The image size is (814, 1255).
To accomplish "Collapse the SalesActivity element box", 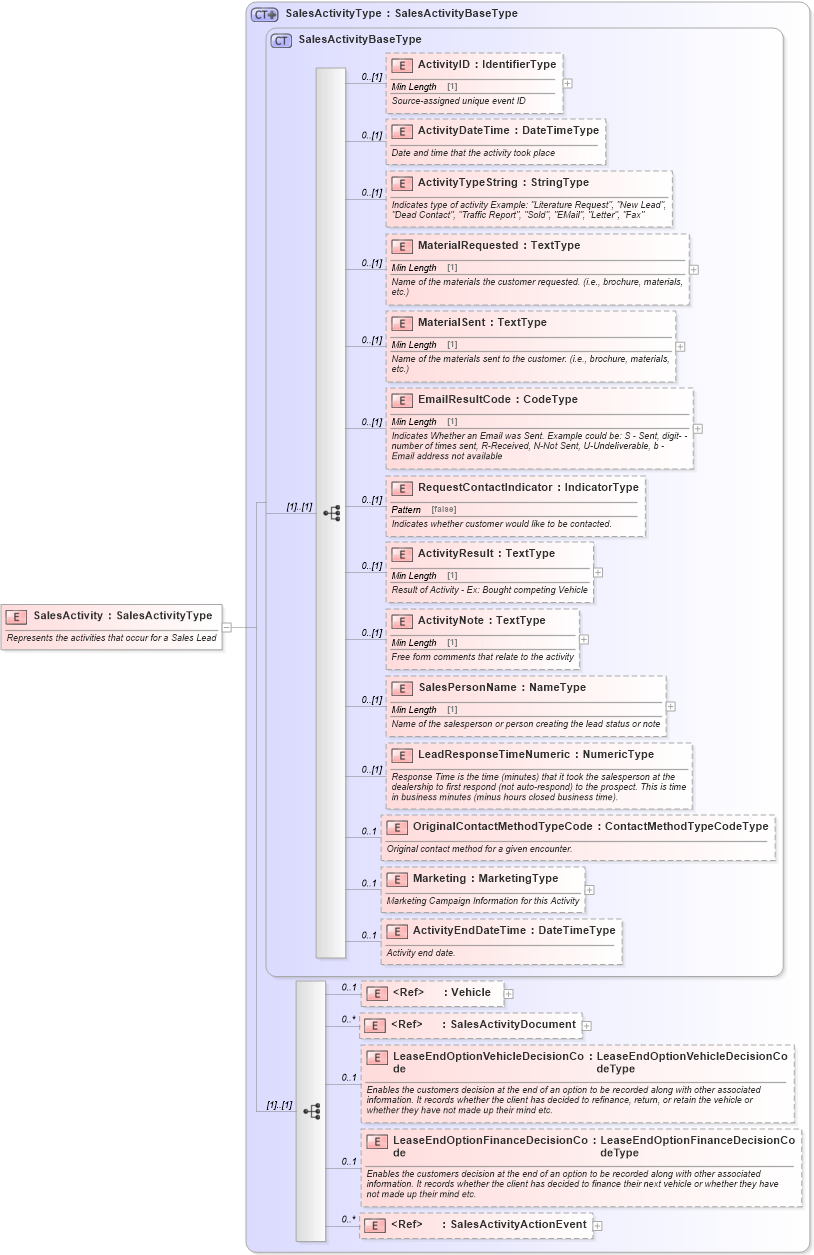I will click(x=227, y=627).
